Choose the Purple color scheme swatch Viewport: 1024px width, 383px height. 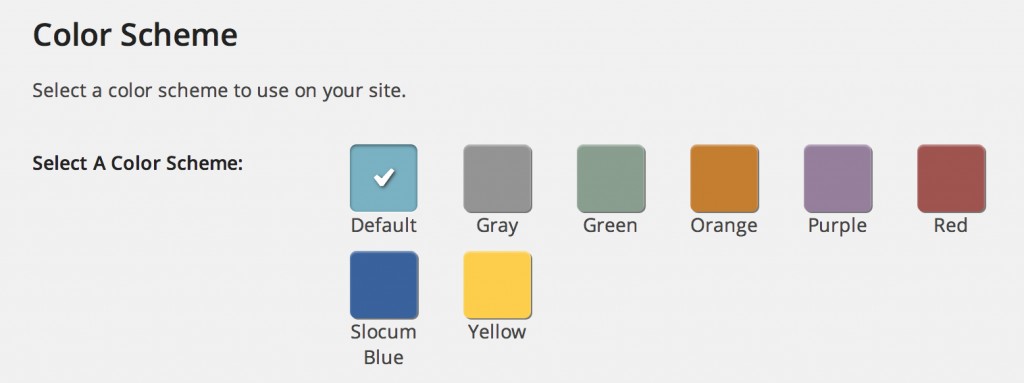(x=838, y=178)
